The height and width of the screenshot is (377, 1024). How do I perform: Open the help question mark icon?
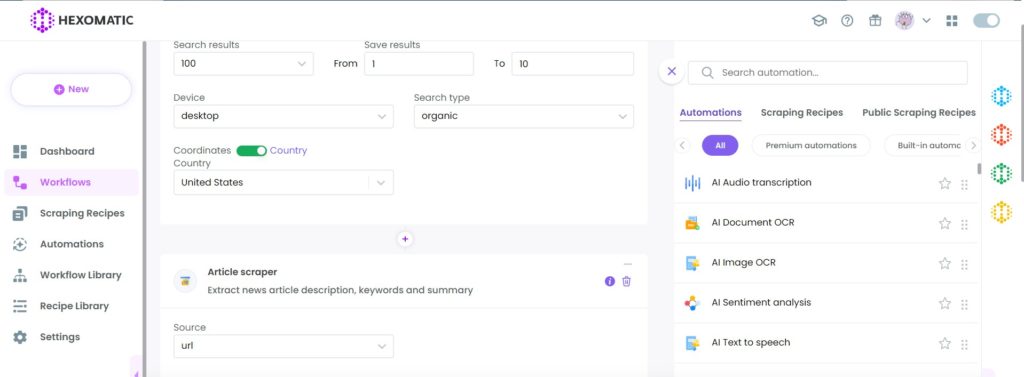point(847,20)
